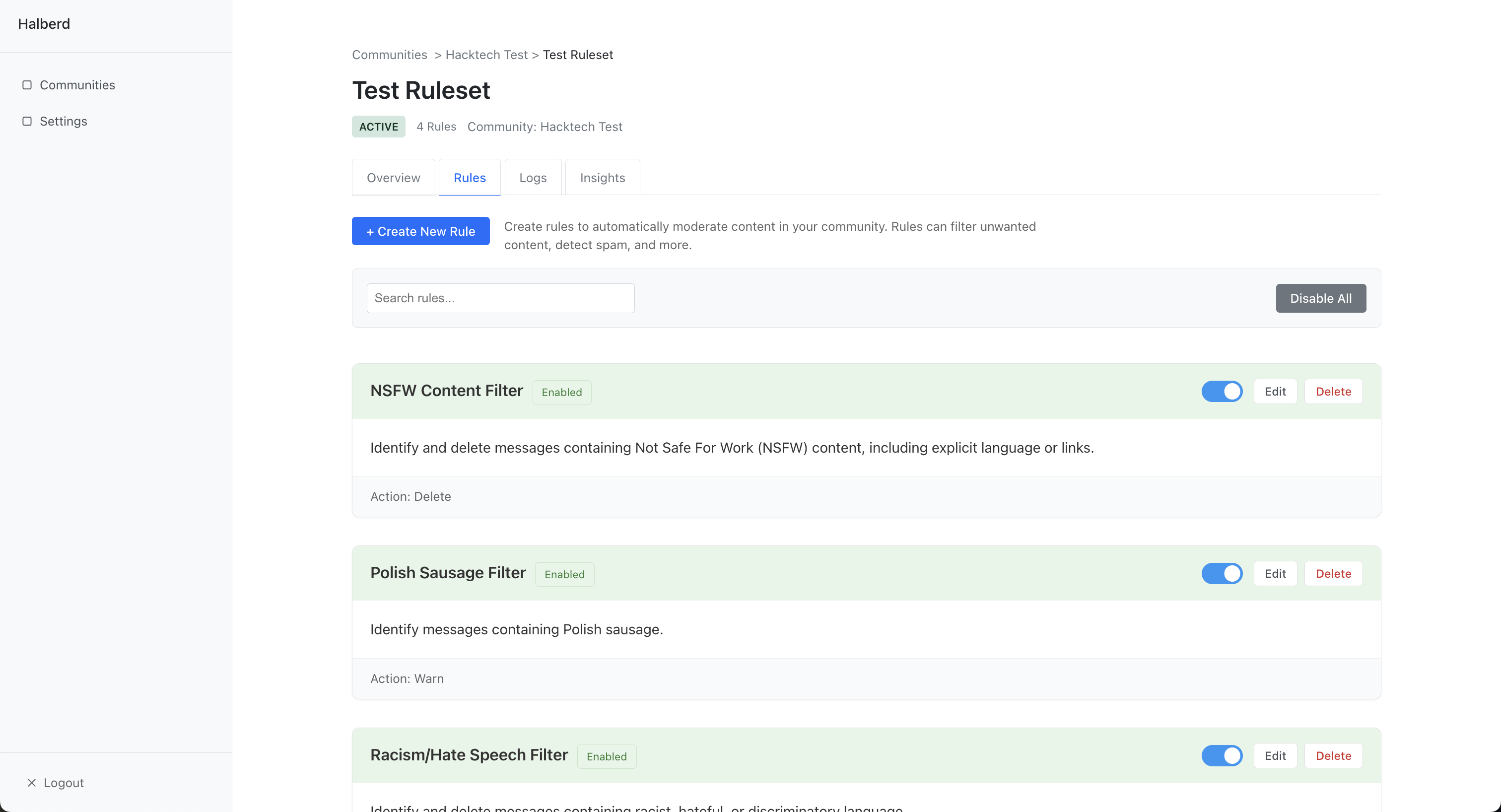Click the Search rules input field
Viewport: 1501px width, 812px height.
click(x=500, y=298)
